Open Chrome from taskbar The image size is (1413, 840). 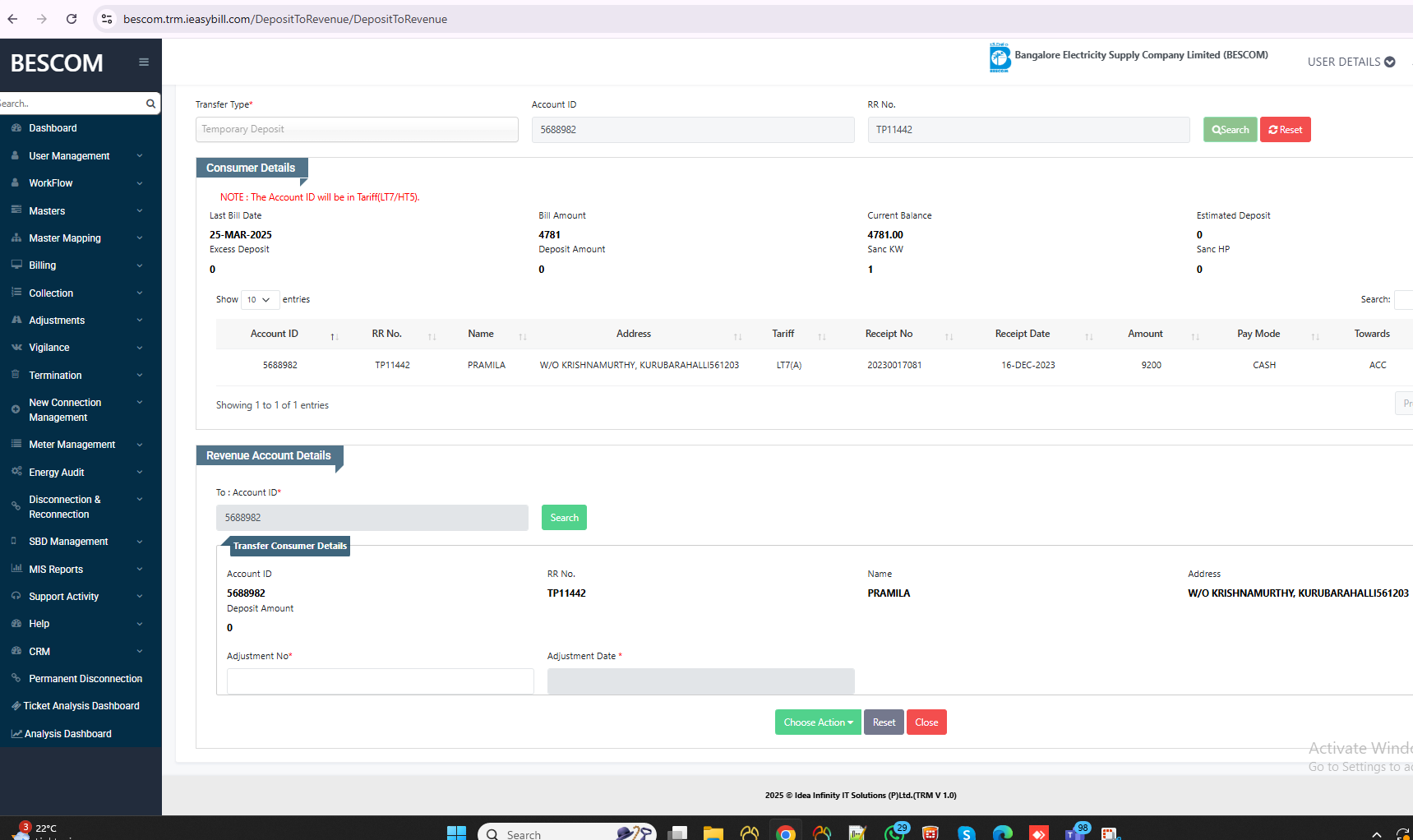tap(786, 833)
